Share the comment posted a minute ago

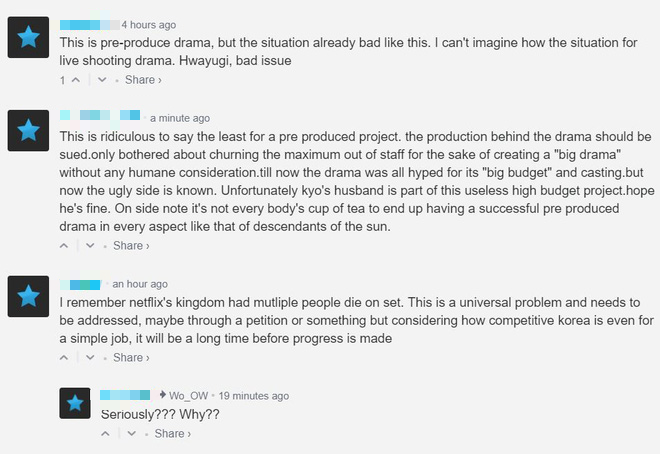131,245
